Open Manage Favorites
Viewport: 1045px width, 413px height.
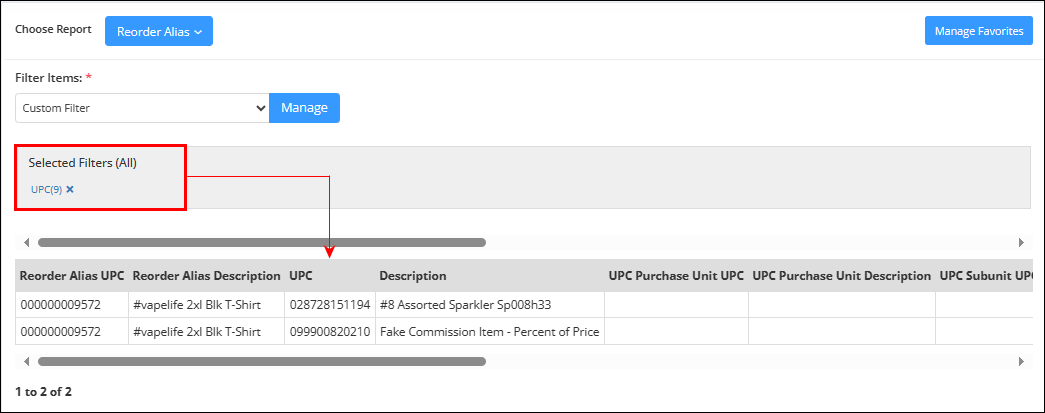(978, 31)
